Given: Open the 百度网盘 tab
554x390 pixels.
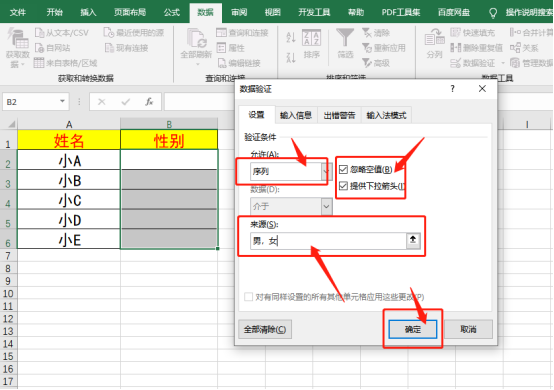Looking at the screenshot, I should click(x=454, y=12).
